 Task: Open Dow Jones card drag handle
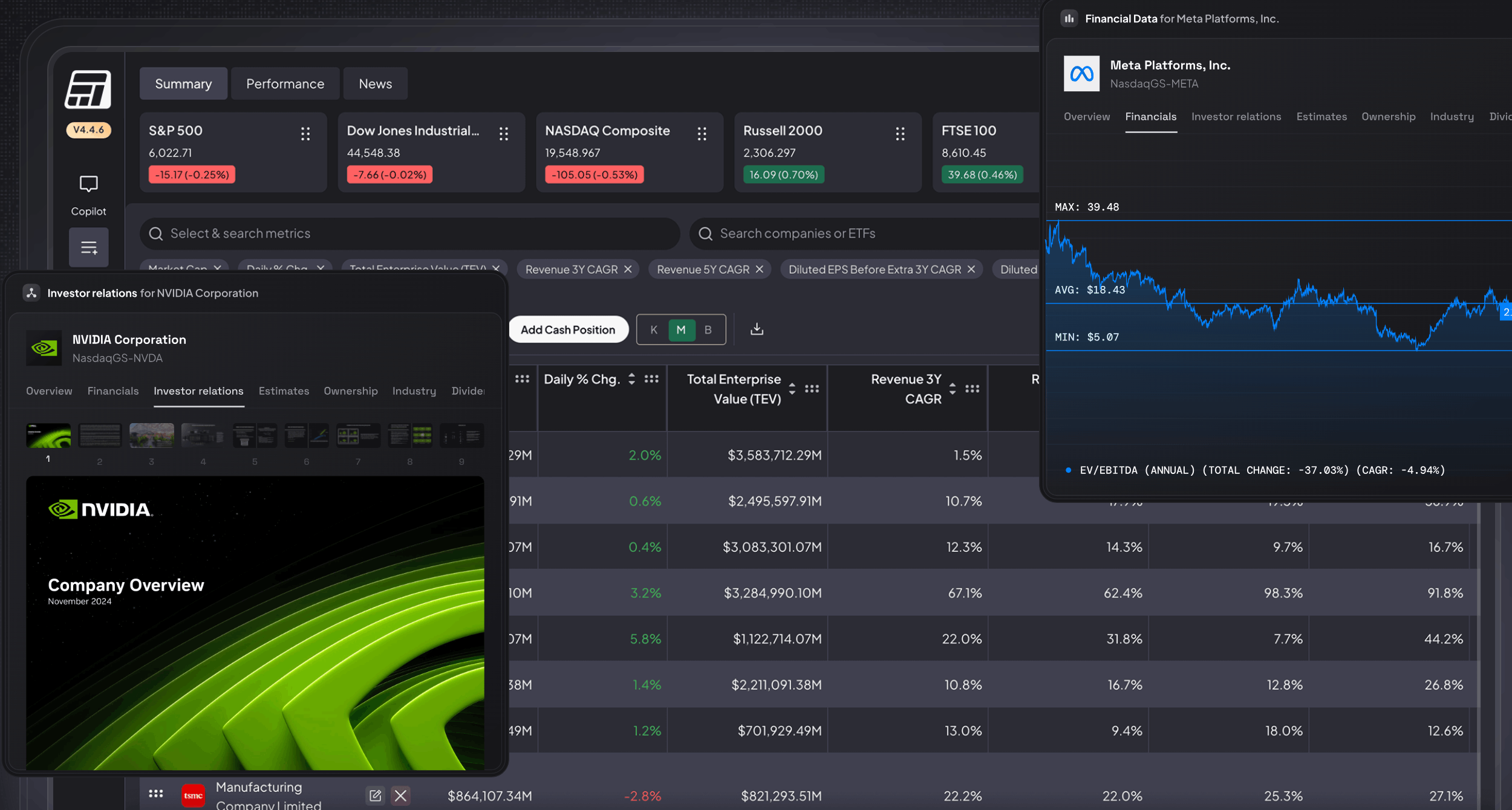[x=504, y=134]
